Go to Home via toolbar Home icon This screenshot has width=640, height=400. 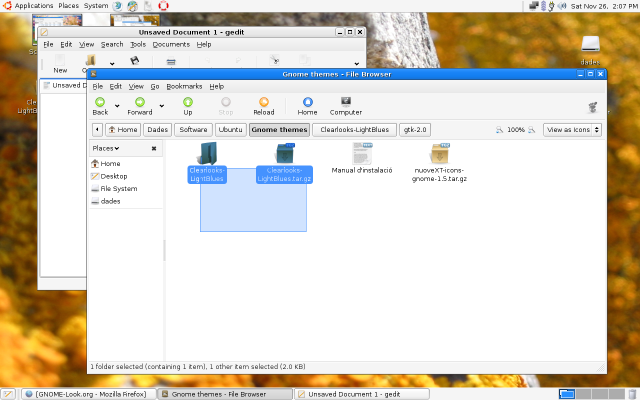click(x=307, y=102)
